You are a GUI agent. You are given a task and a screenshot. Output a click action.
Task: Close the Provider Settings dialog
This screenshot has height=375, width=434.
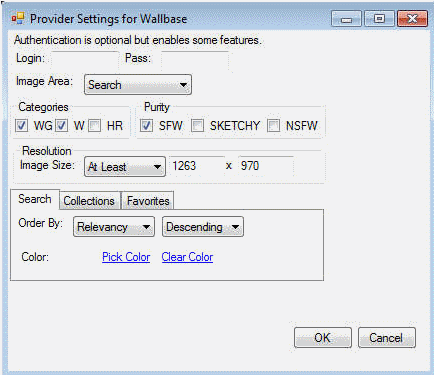413,19
